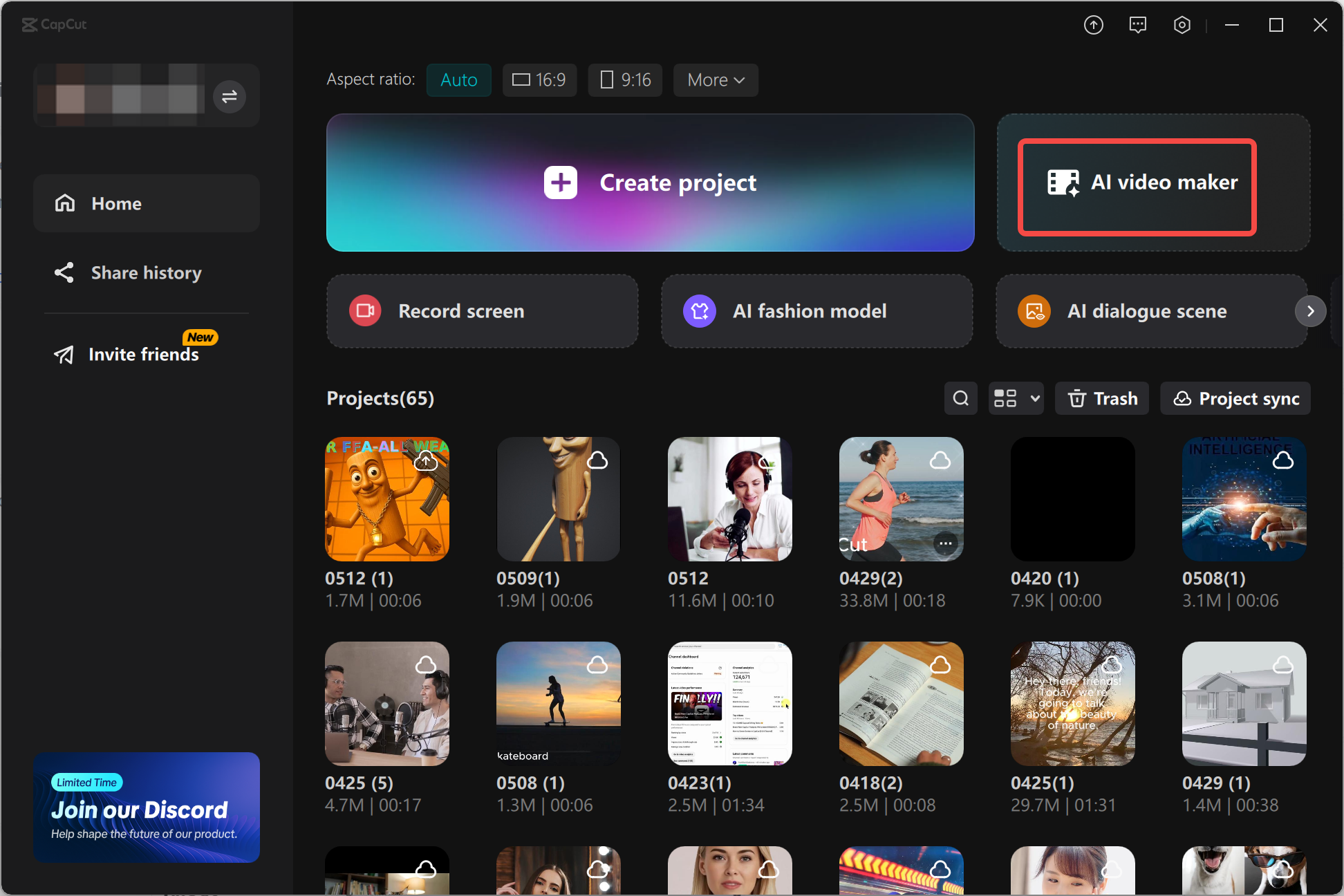This screenshot has height=896, width=1344.
Task: Open the AI video maker button
Action: click(1137, 187)
